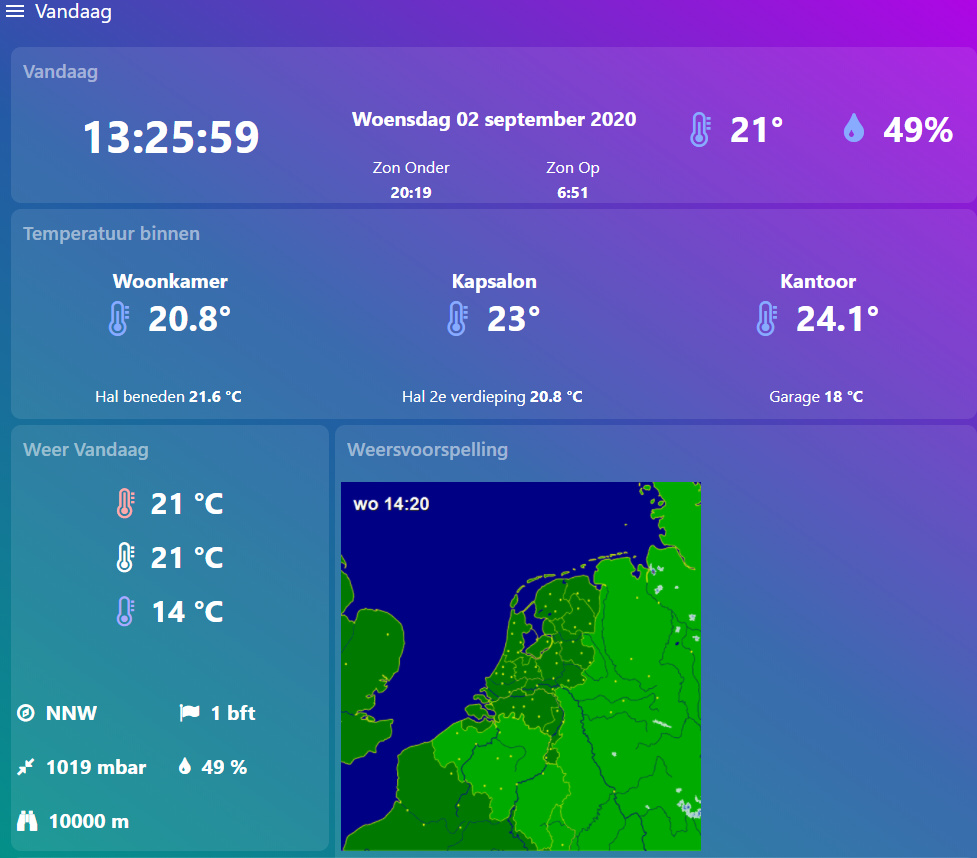Screen dimensions: 977x858
Task: Click the Kapsalon value 23°
Action: point(513,318)
